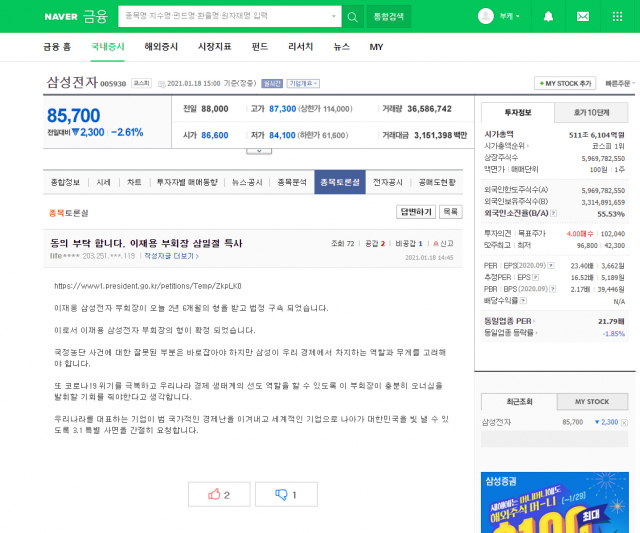Click the thumbs down icon button

click(x=286, y=495)
